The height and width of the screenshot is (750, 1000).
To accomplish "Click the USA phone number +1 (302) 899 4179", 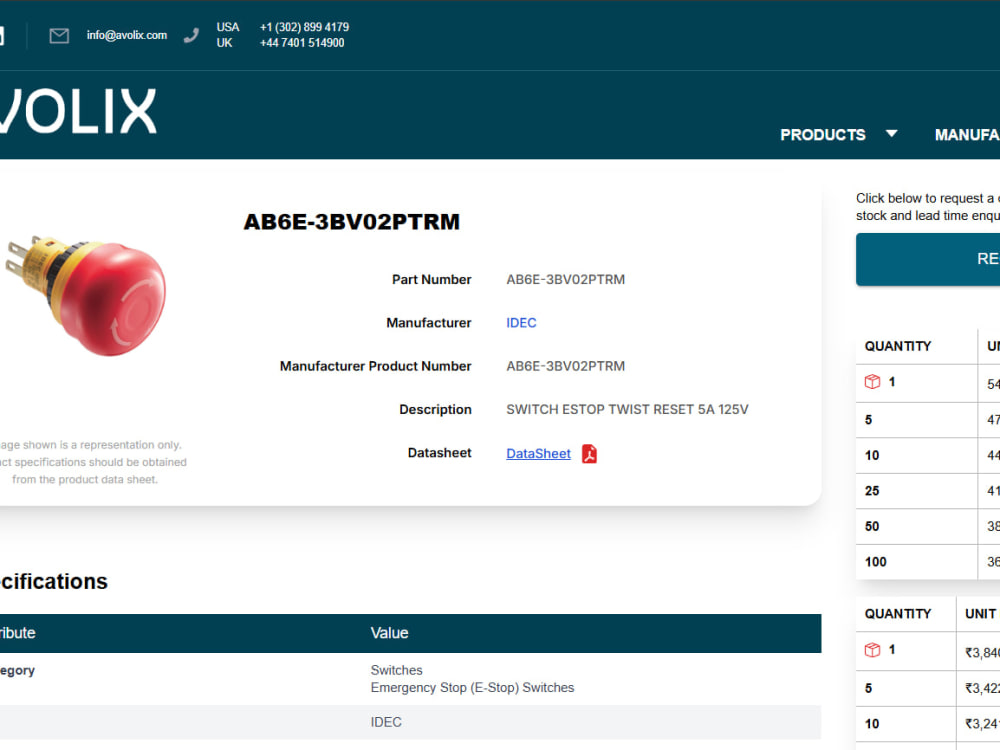I will click(304, 27).
